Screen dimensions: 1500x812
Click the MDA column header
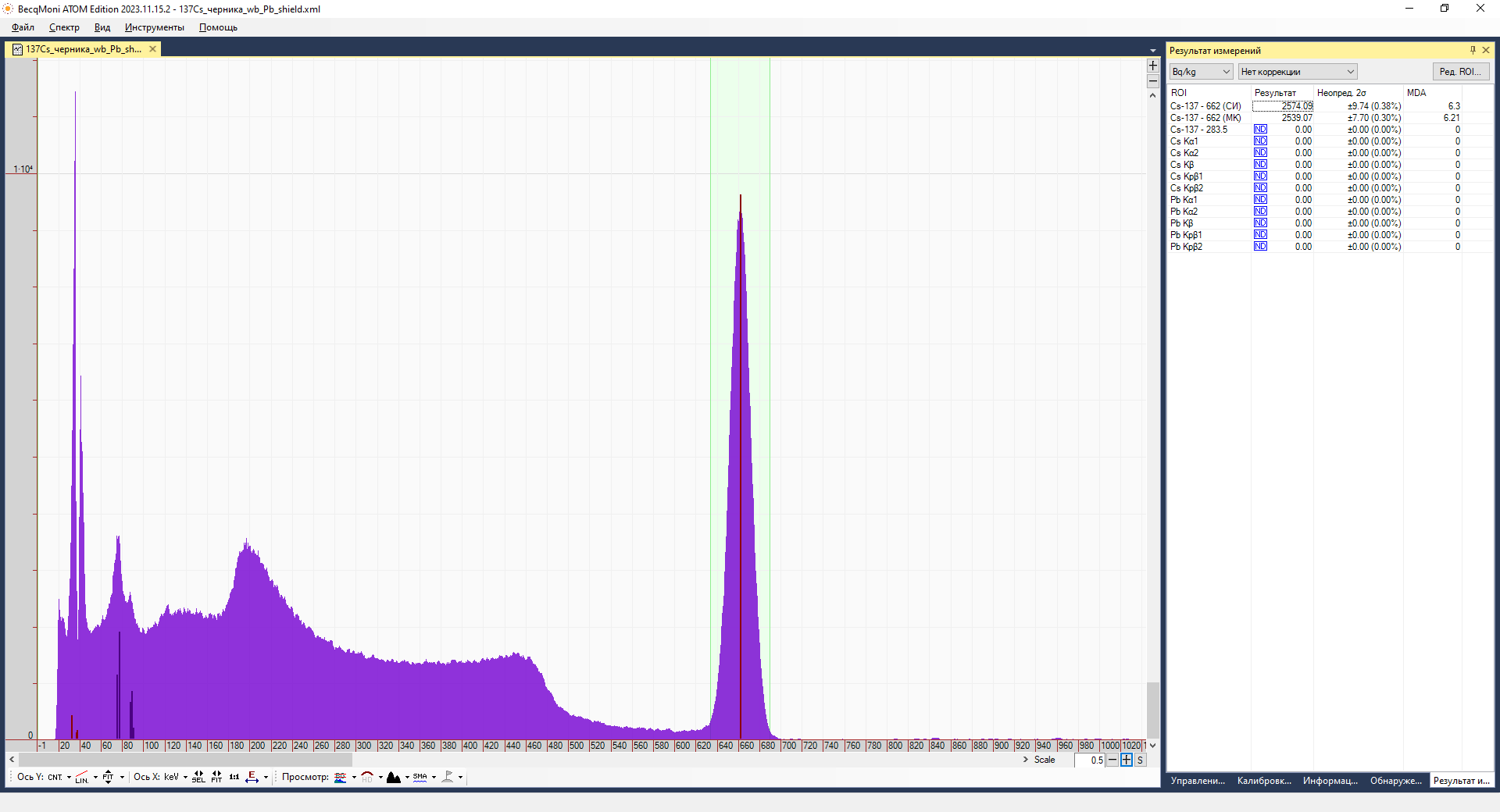click(x=1432, y=93)
